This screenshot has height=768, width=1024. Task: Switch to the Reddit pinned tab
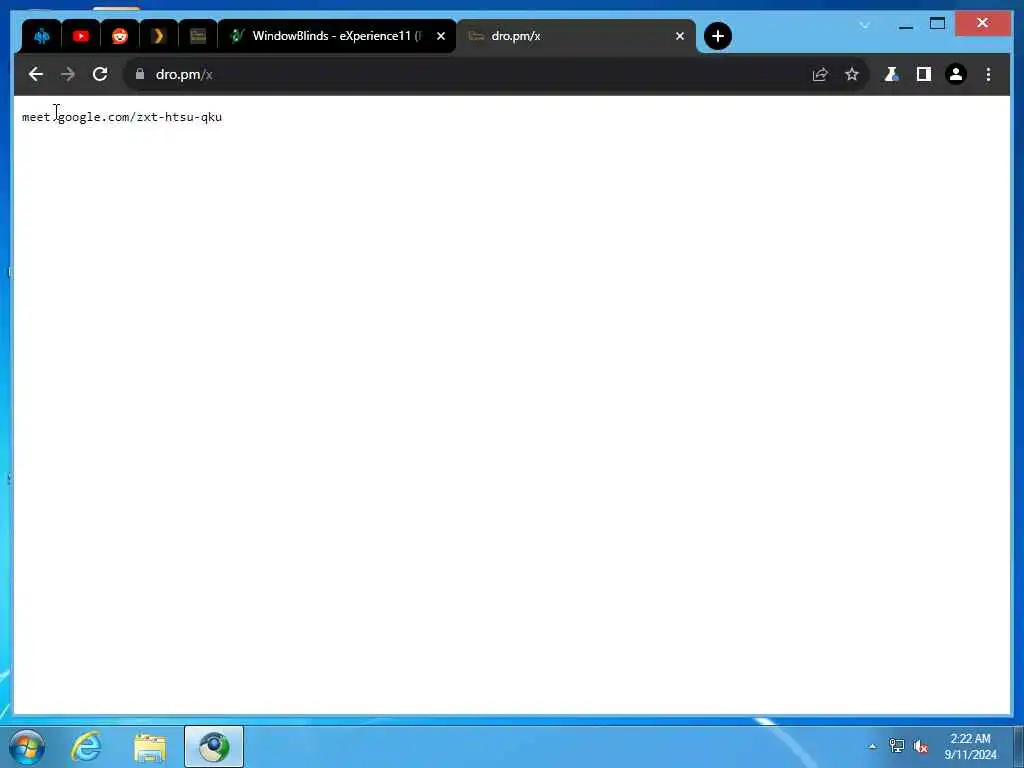pyautogui.click(x=120, y=37)
